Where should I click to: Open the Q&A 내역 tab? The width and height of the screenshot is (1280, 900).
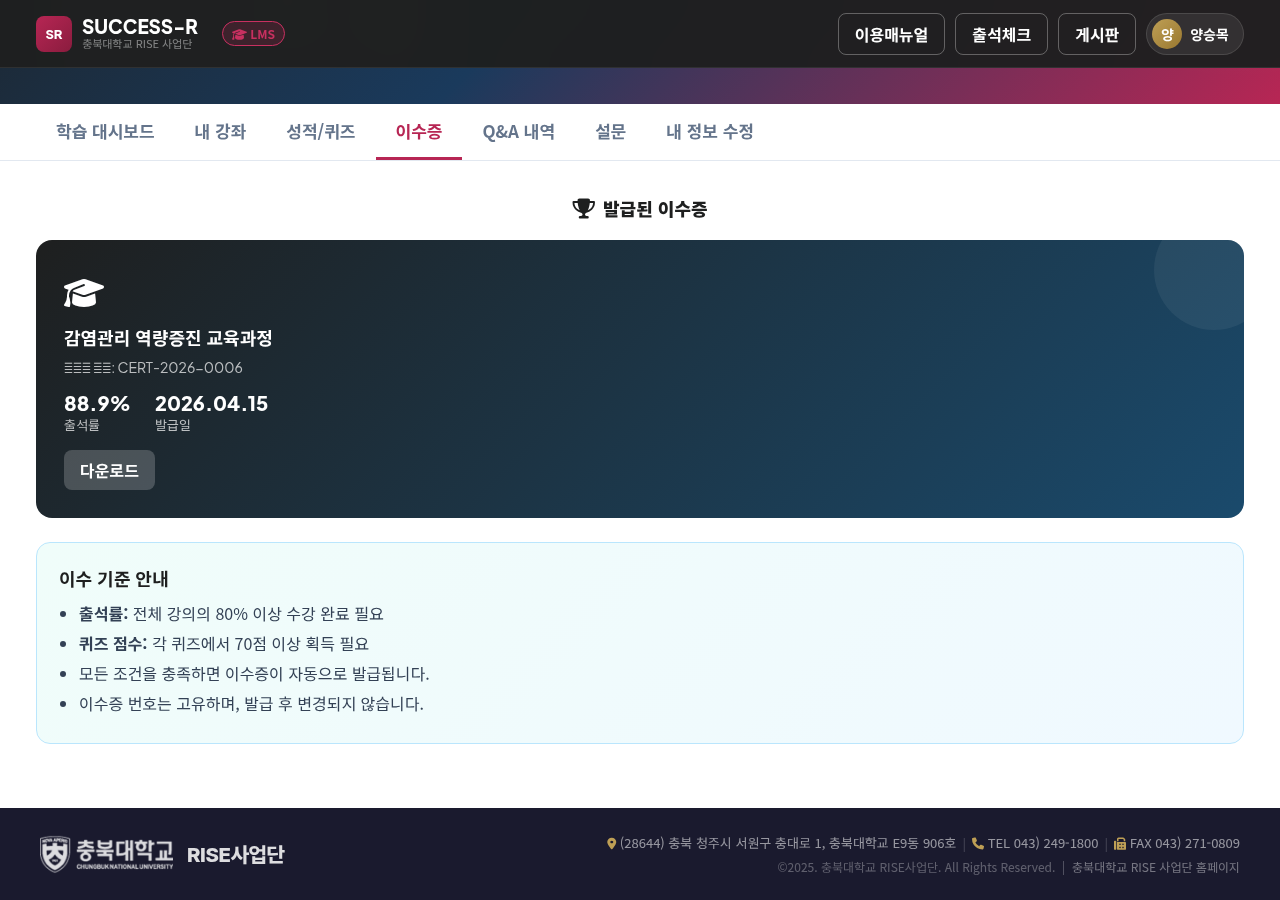(519, 131)
